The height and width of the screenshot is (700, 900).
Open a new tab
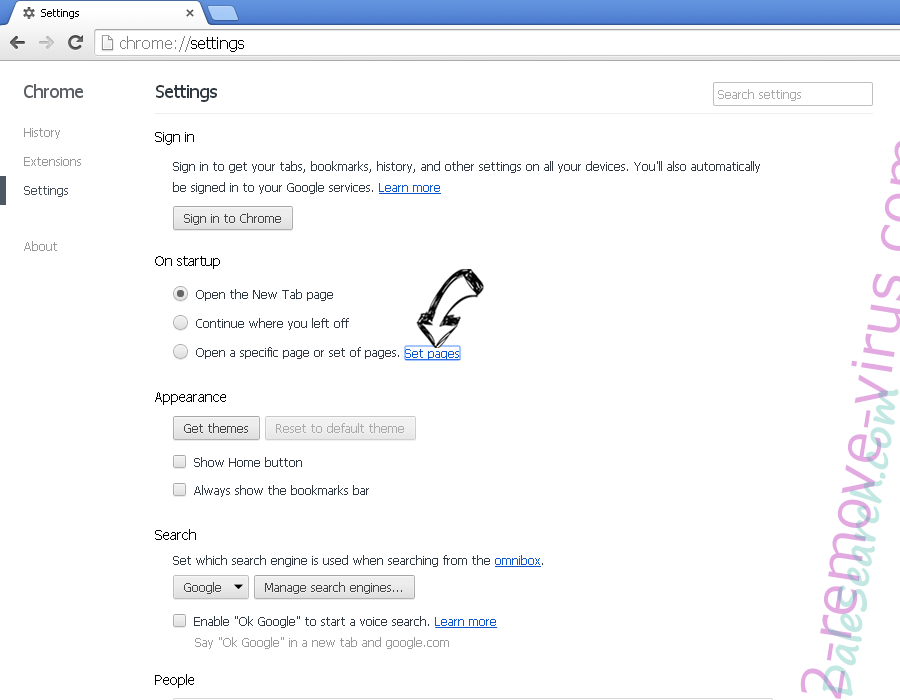pyautogui.click(x=222, y=13)
